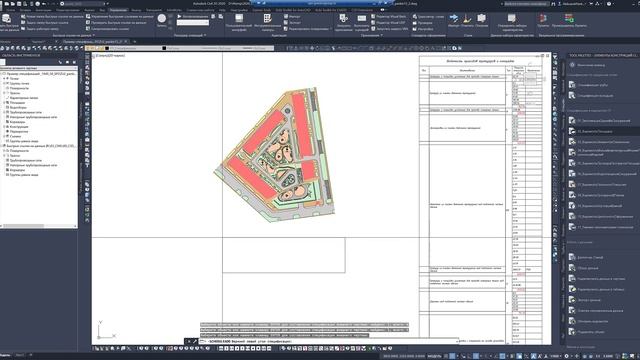Select Характерные линии in the tree
Viewport: 640px width, 360px height.
pos(24,98)
